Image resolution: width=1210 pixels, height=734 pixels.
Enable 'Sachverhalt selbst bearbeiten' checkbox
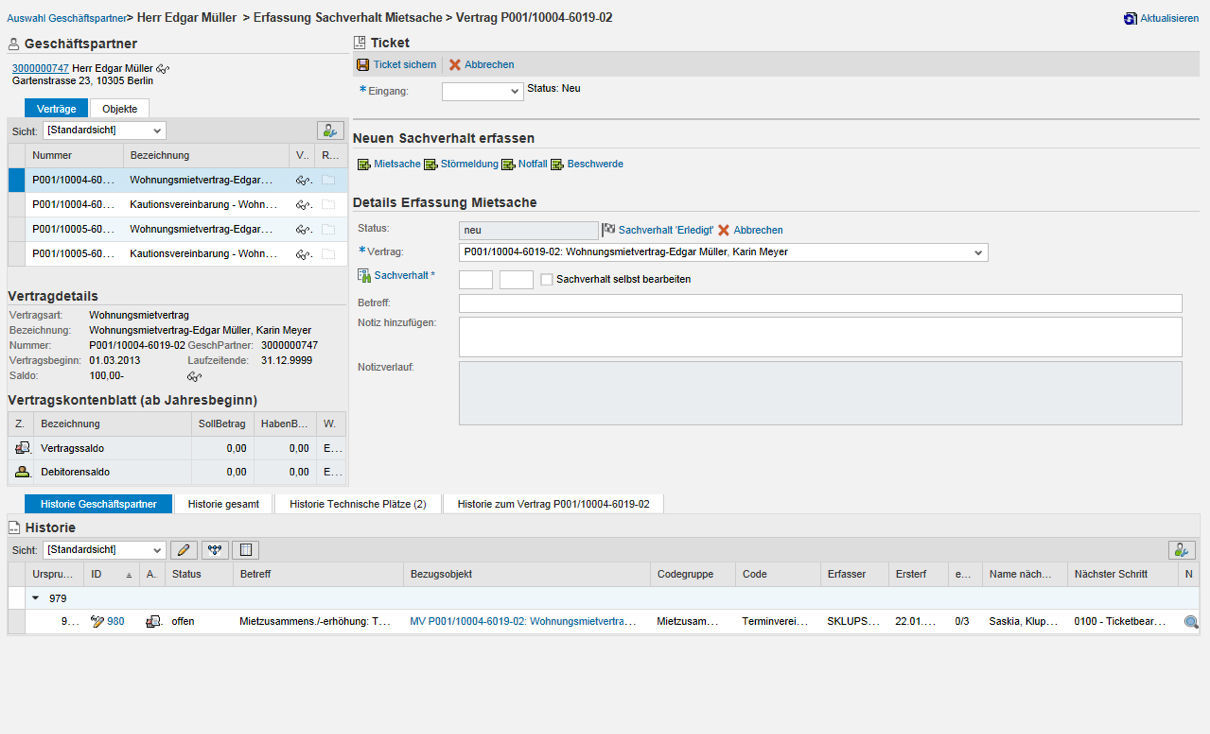tap(546, 279)
